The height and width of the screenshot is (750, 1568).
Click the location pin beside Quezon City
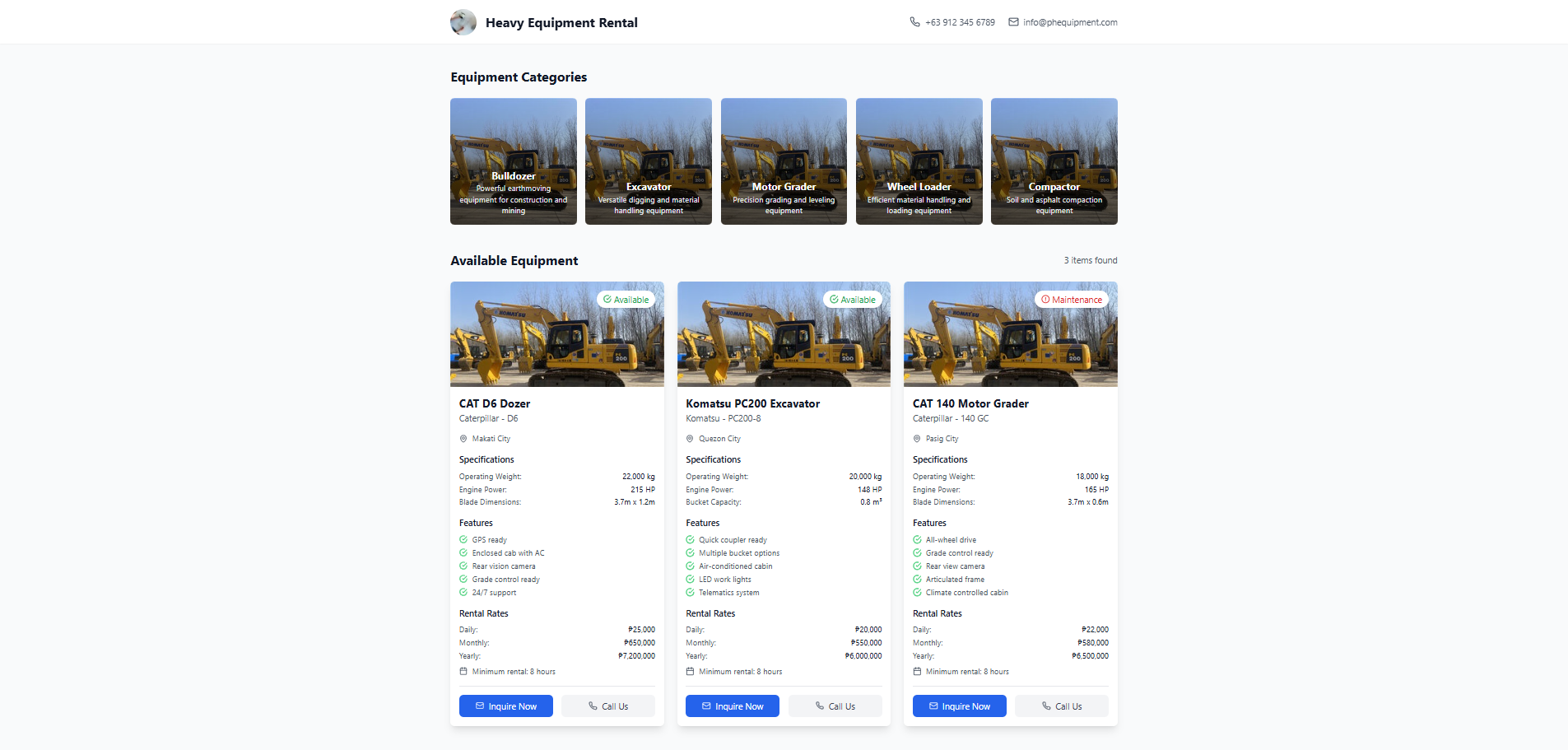pos(690,439)
